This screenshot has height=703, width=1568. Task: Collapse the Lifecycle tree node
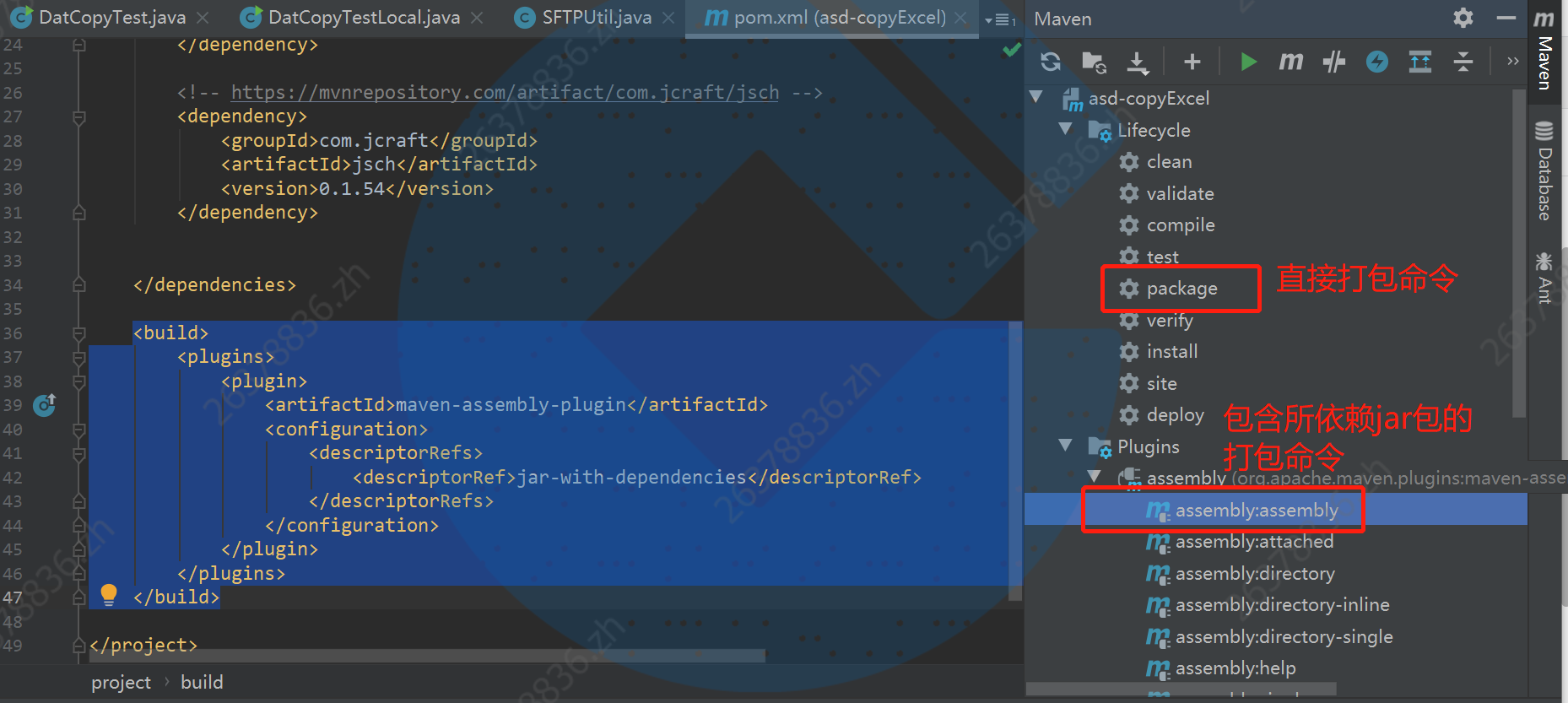pyautogui.click(x=1066, y=129)
